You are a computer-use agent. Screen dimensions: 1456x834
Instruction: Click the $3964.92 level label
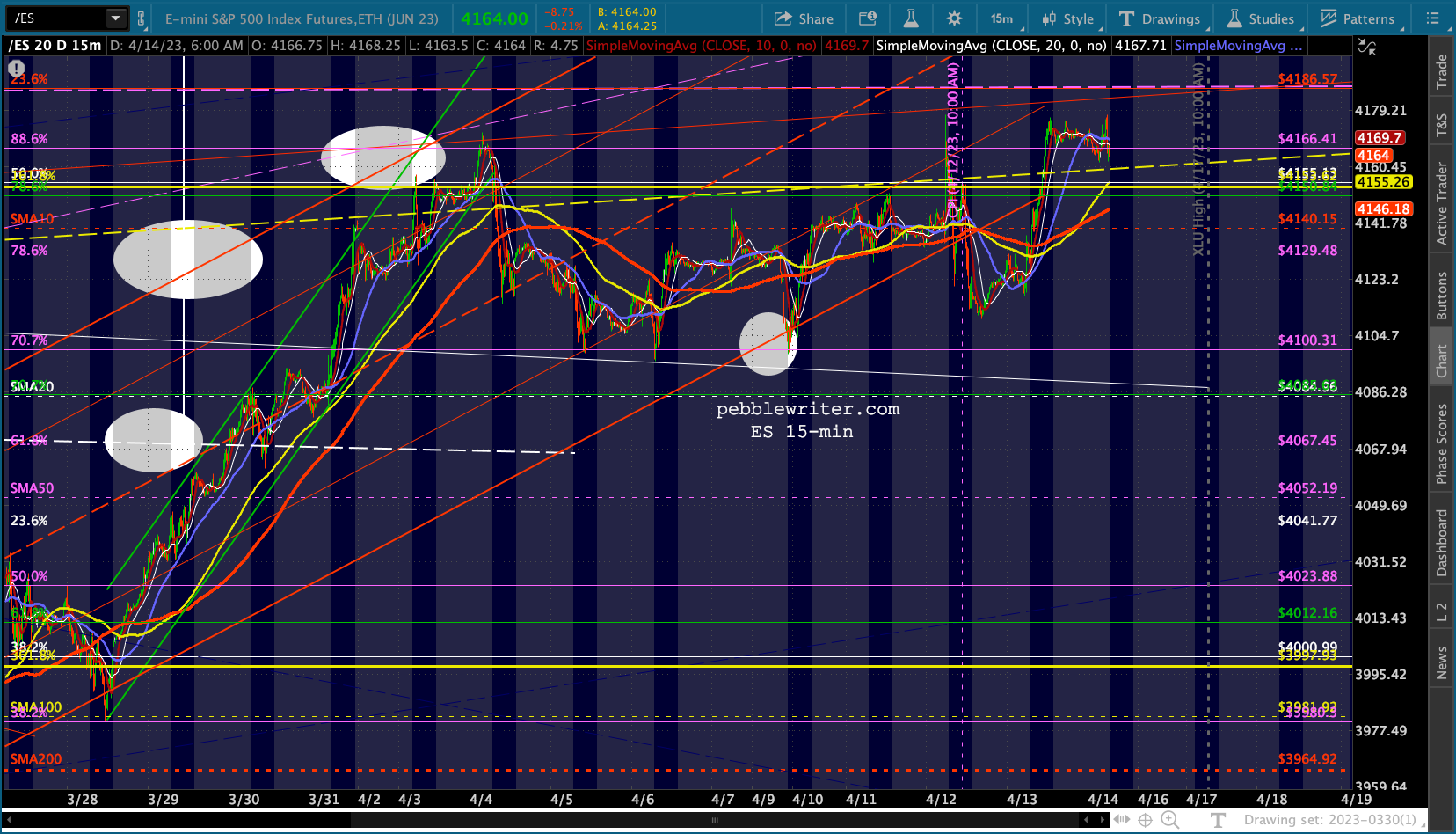click(1307, 759)
